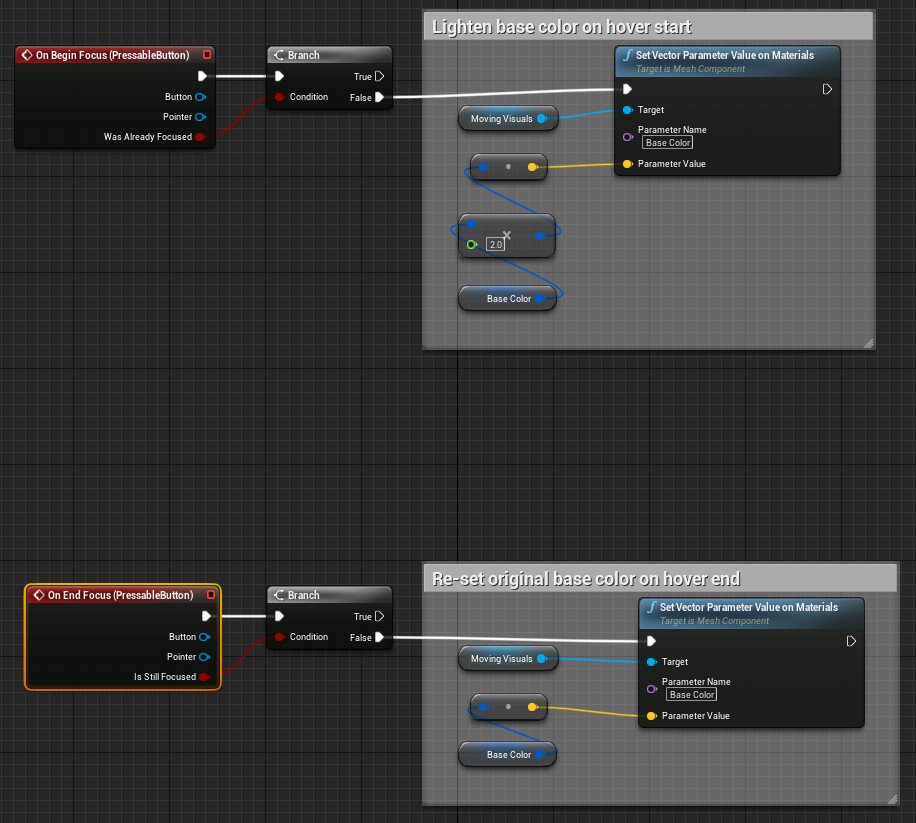Image resolution: width=916 pixels, height=823 pixels.
Task: Click the Parameter Value pin in the hover start comment
Action: [627, 164]
